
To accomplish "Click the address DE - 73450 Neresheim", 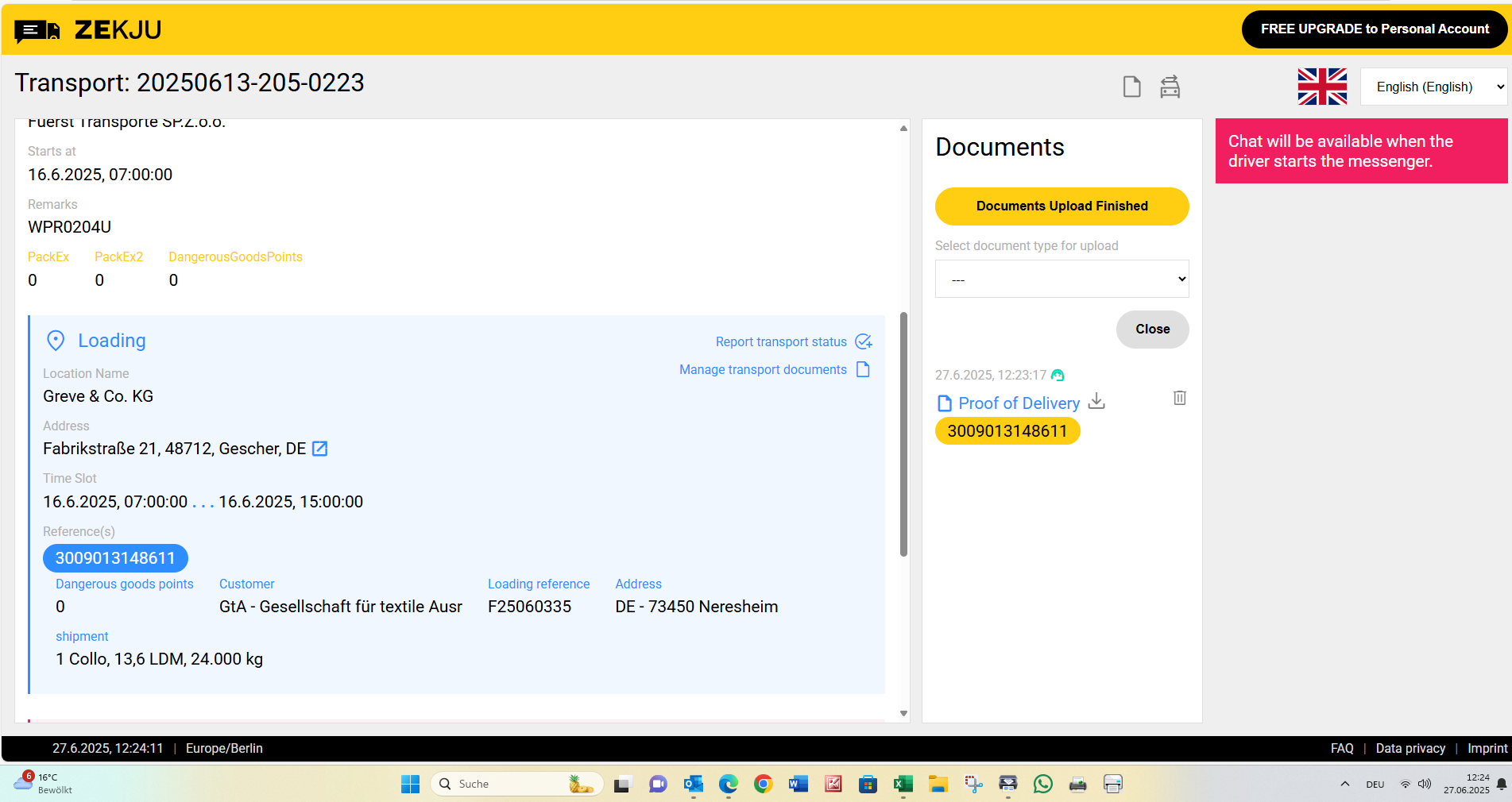I will point(697,607).
